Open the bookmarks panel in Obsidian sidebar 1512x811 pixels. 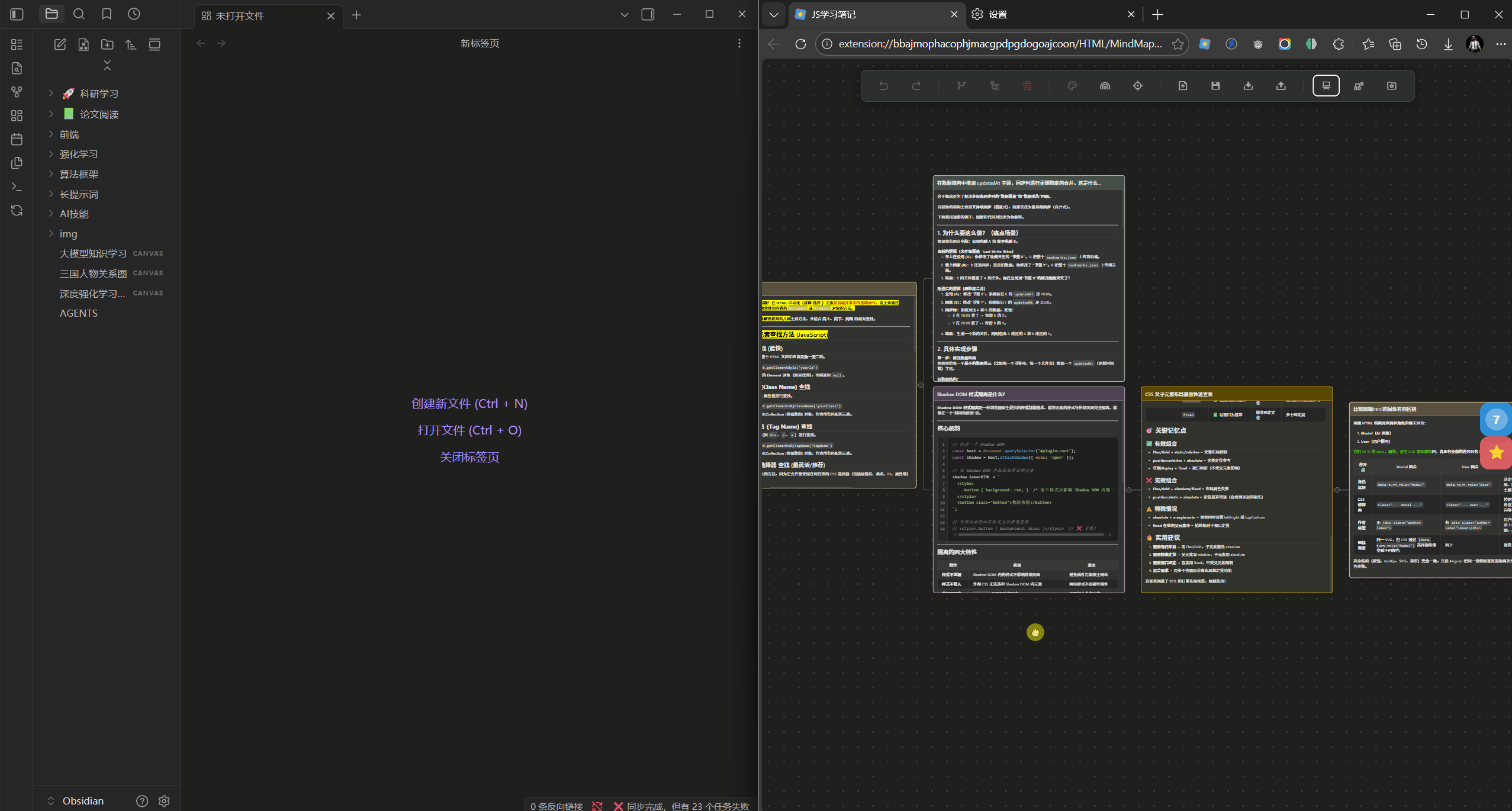tap(107, 14)
